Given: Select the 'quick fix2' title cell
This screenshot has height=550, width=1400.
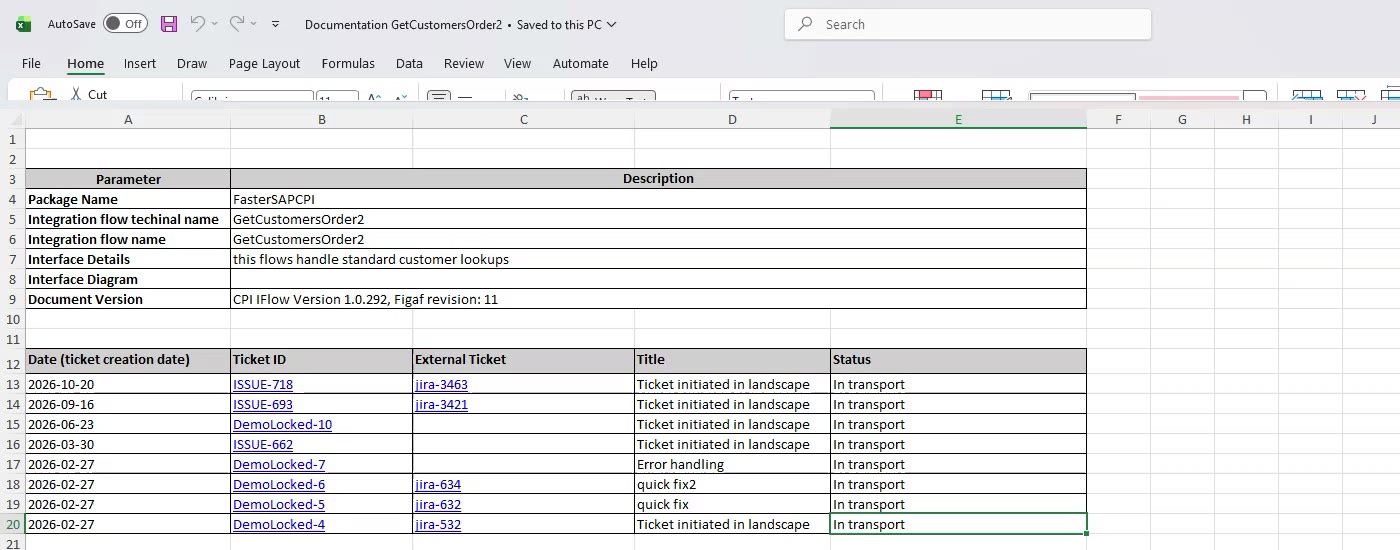Looking at the screenshot, I should 732,484.
